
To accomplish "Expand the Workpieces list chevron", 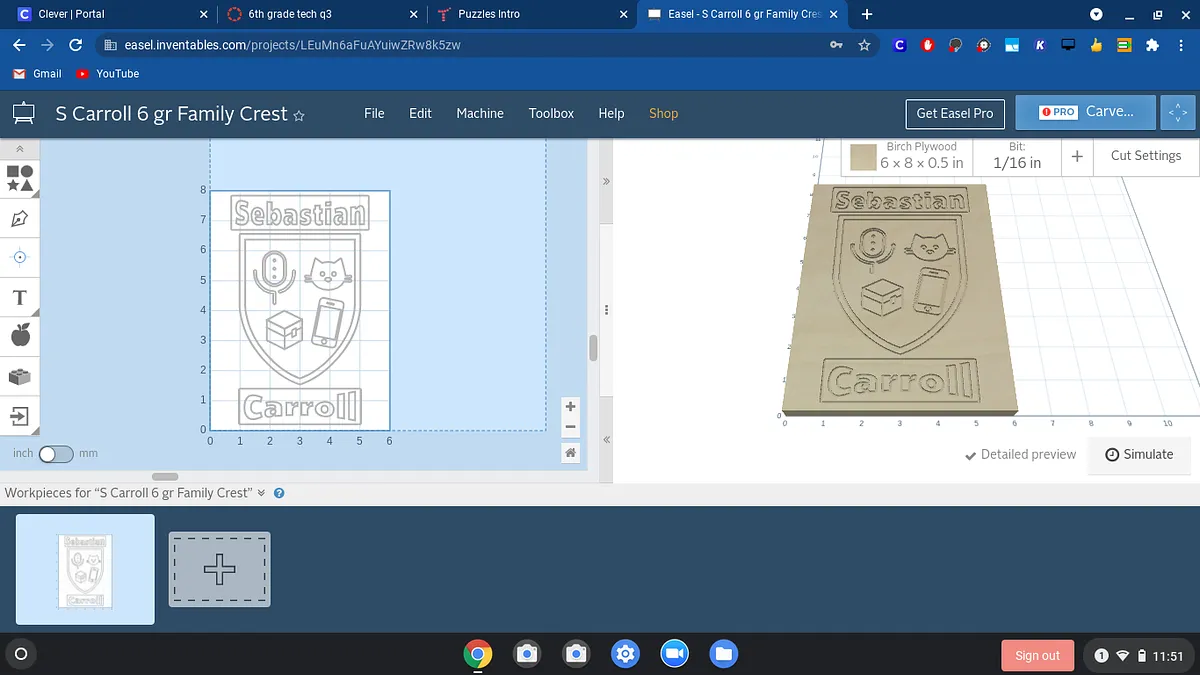I will 262,493.
